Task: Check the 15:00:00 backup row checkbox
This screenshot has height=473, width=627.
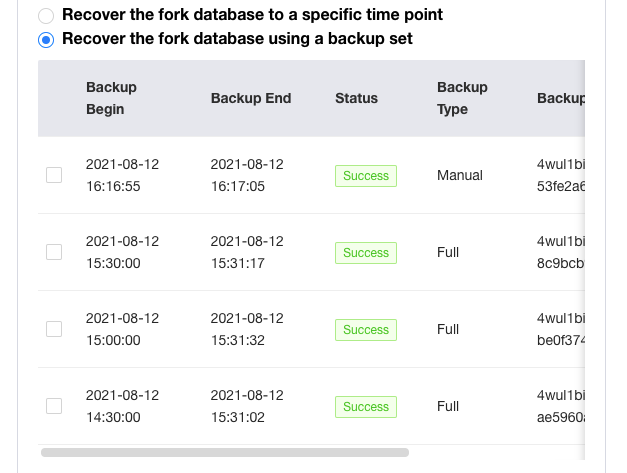Action: point(54,329)
